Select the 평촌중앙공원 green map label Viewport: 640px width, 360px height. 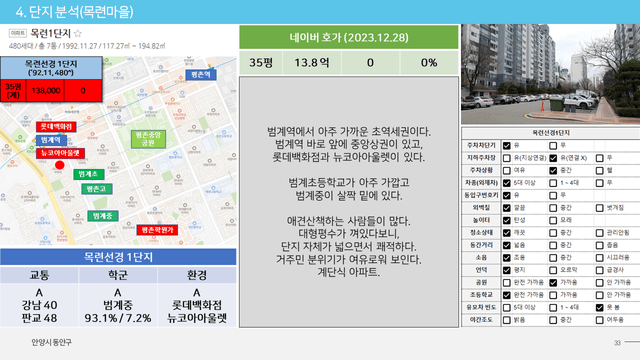click(148, 139)
